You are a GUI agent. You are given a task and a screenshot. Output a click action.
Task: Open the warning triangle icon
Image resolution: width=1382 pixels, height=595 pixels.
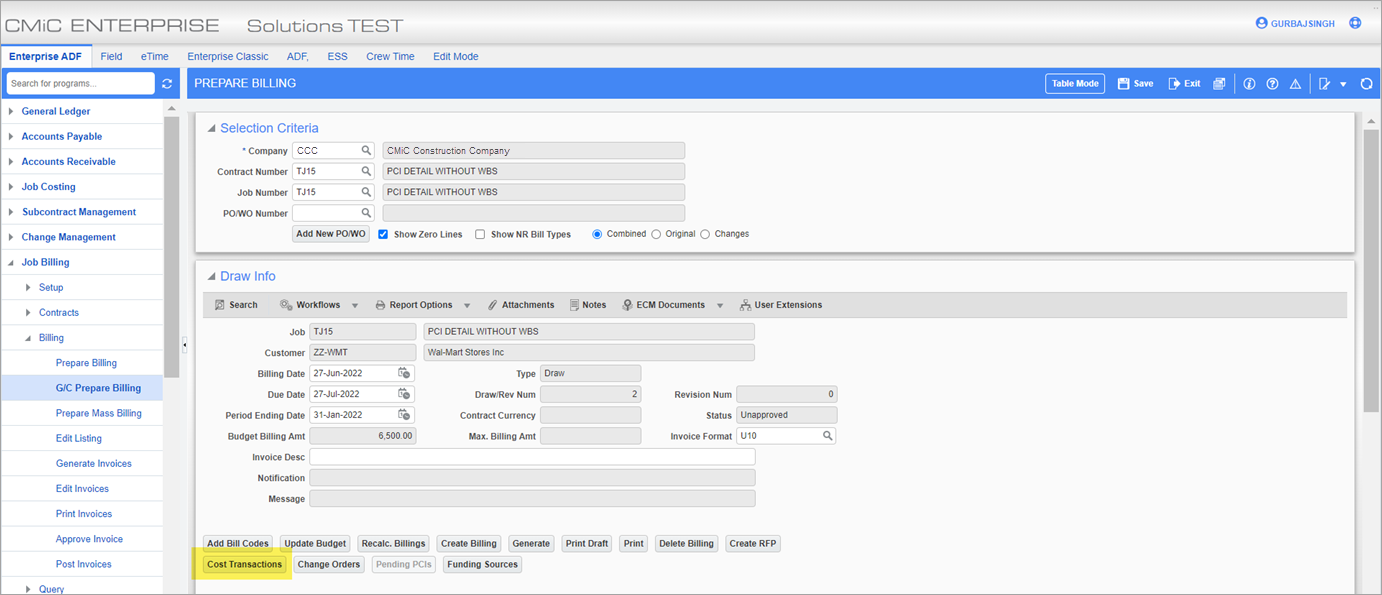pos(1295,84)
